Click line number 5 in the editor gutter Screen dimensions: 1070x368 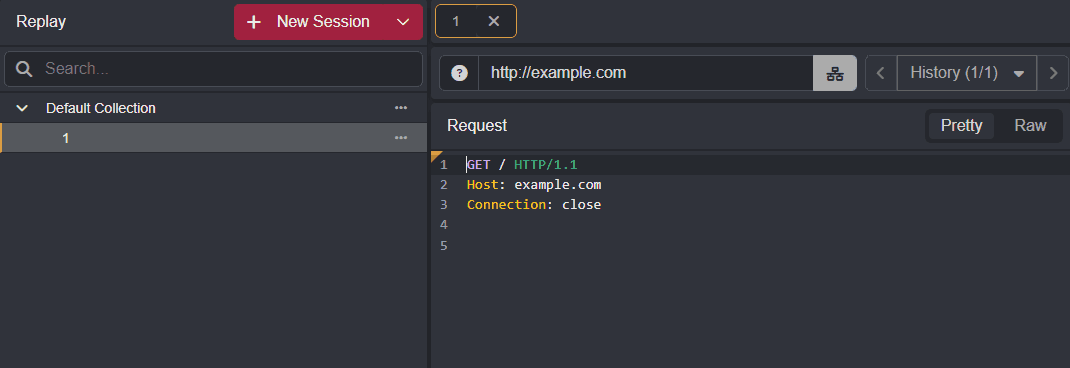(x=444, y=245)
